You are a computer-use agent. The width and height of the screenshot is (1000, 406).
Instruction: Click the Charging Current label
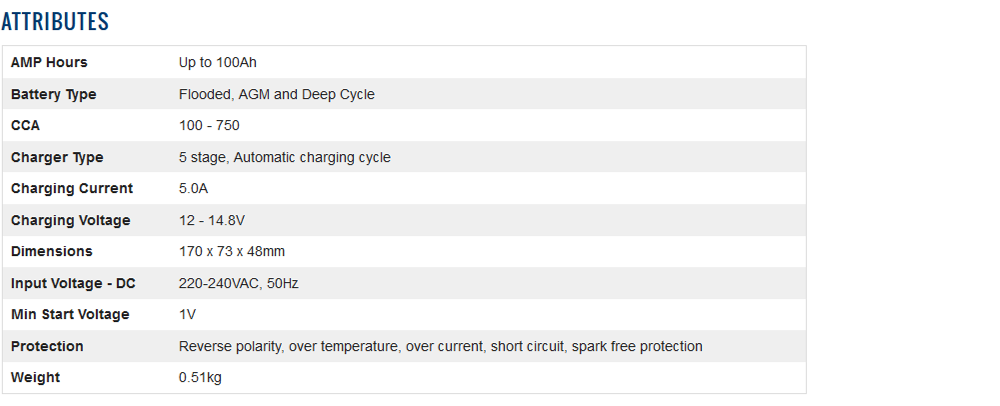point(72,188)
